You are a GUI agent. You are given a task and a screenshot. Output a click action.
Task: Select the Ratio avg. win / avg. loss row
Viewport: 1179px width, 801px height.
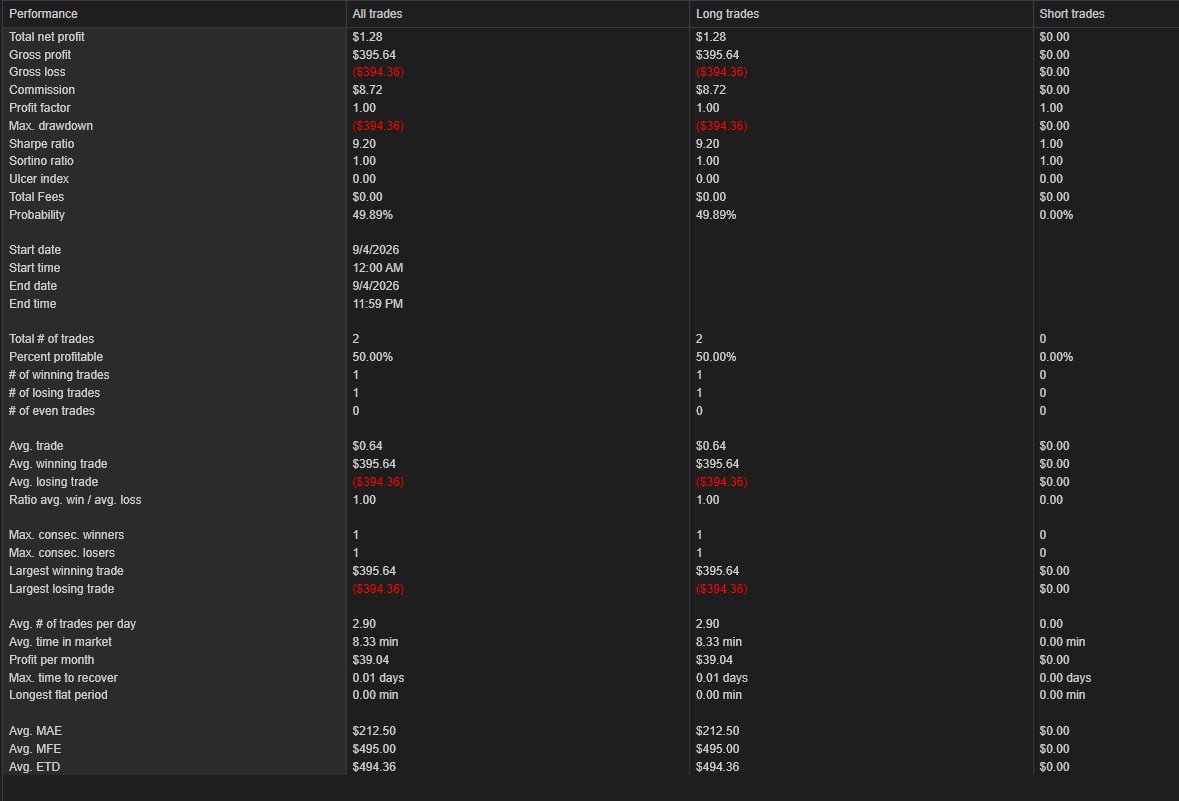[x=590, y=500]
